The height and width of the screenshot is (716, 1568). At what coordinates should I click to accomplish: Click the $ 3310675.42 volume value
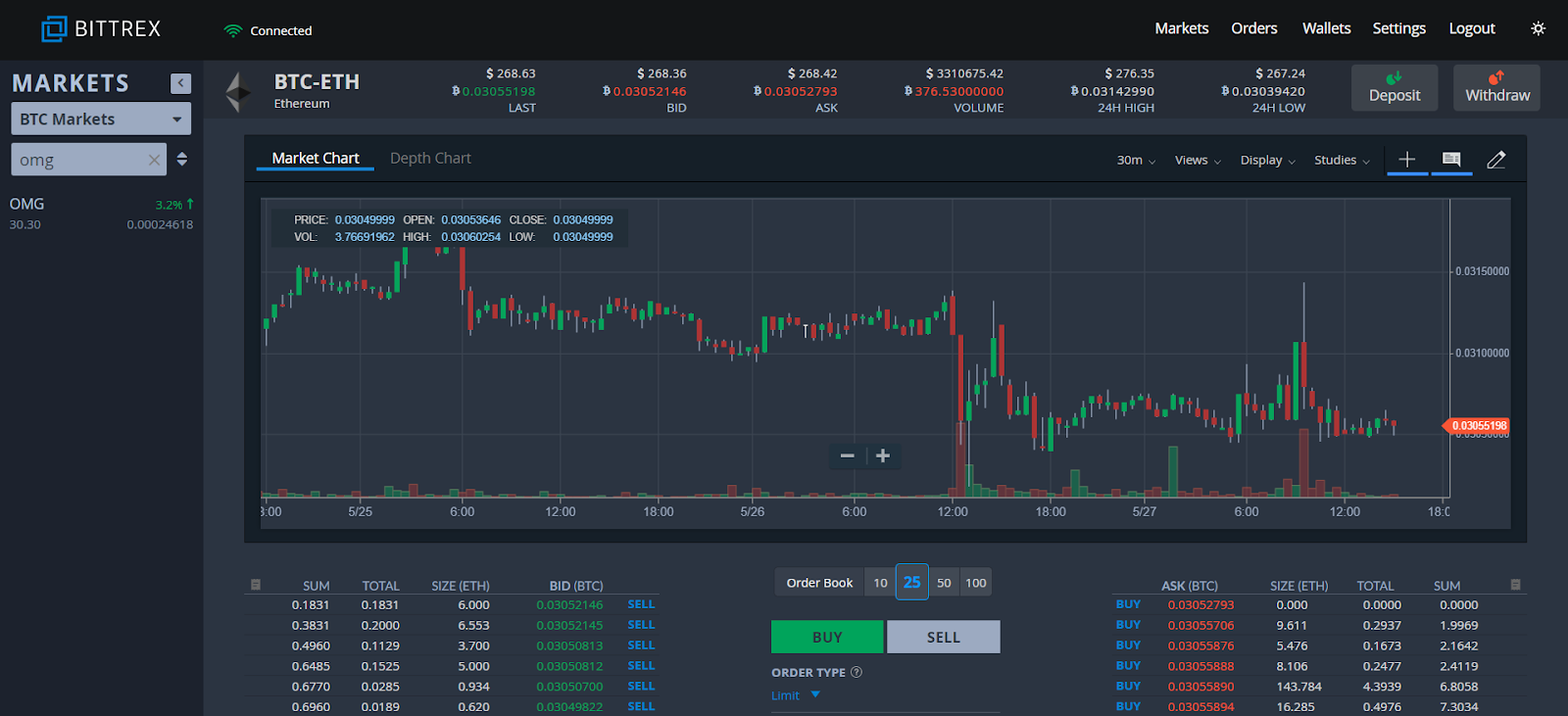[964, 73]
